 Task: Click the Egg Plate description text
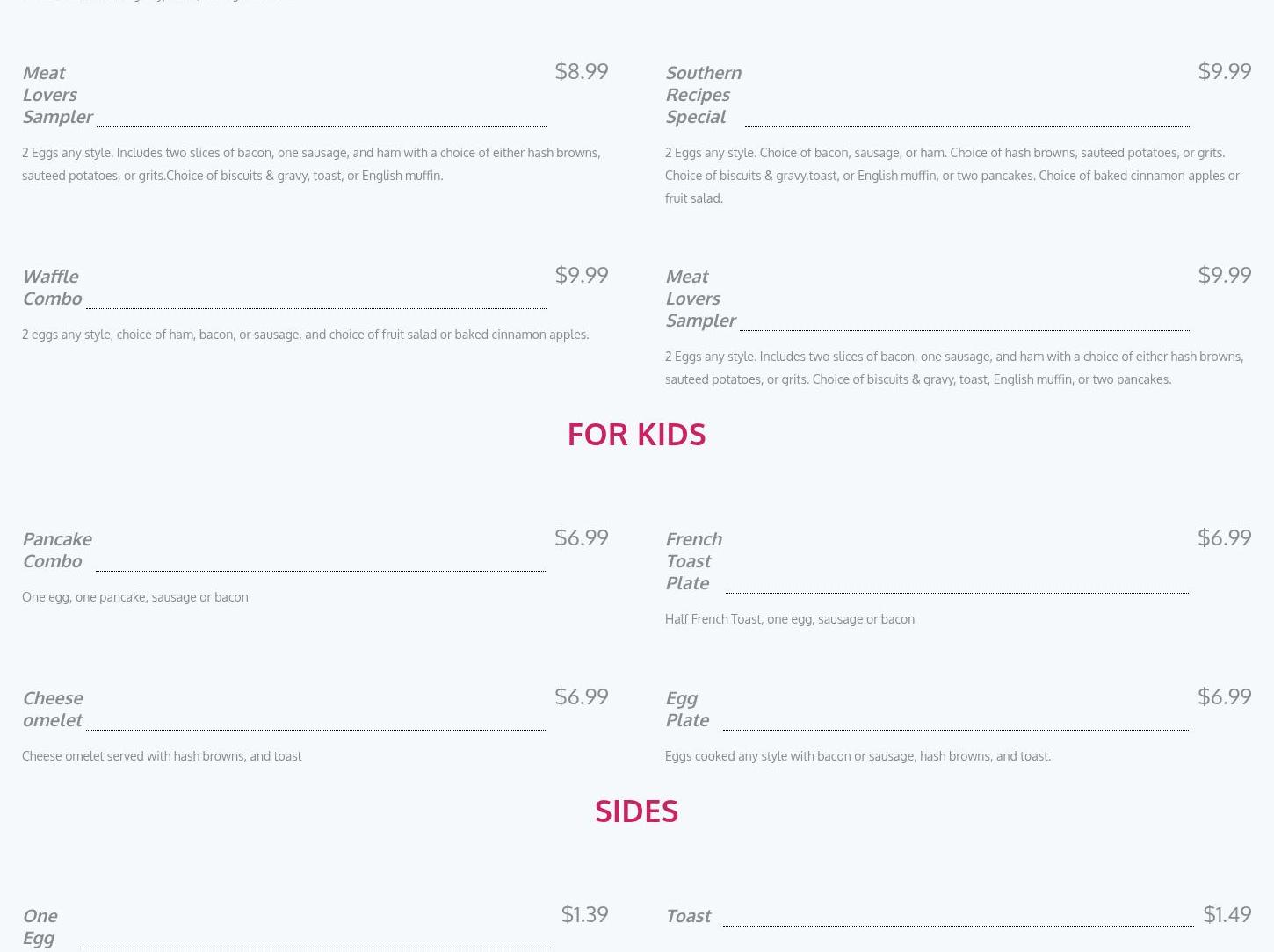click(858, 756)
